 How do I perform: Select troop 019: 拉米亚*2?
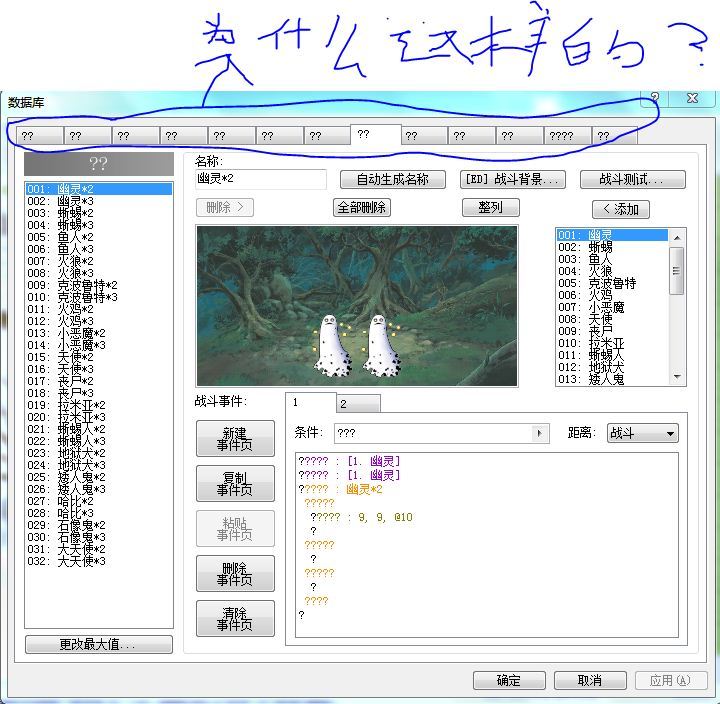[99, 405]
